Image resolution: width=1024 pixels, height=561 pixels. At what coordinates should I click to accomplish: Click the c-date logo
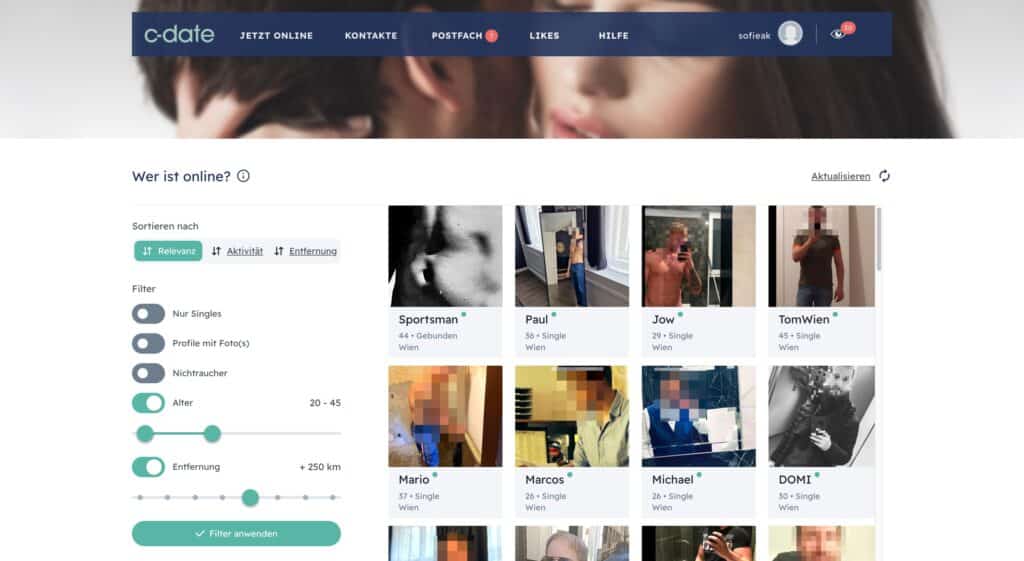(x=179, y=35)
